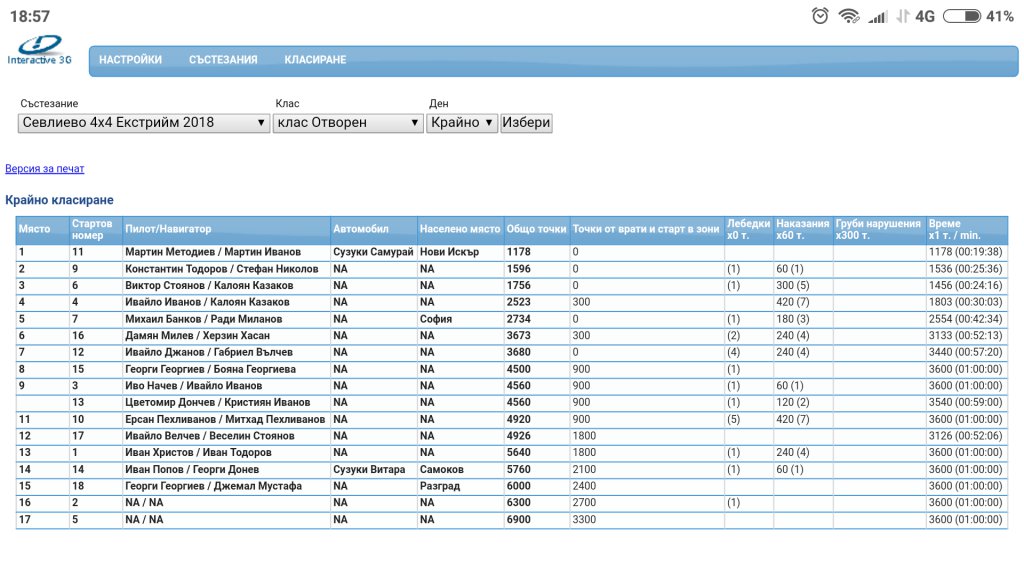Click the Interactive 3G logo
The image size is (1024, 576).
coord(40,50)
